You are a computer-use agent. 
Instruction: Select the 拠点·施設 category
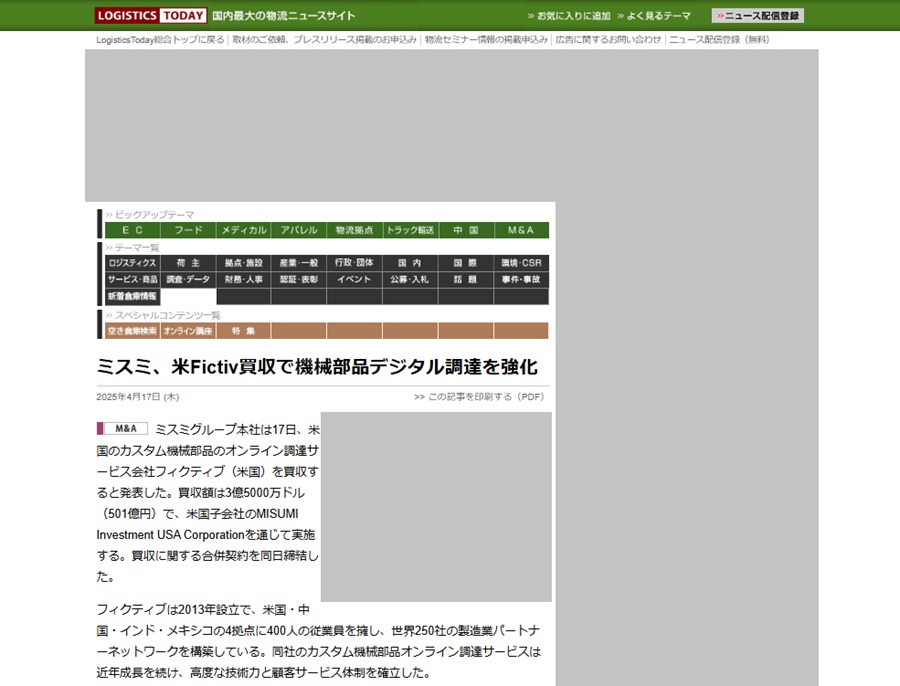(244, 263)
